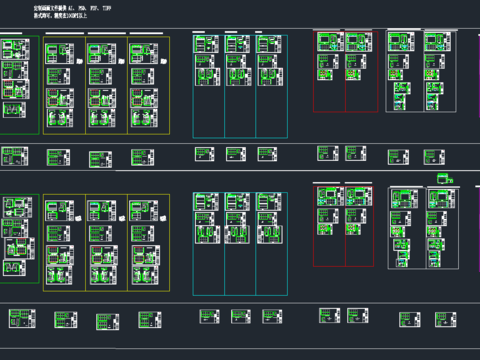This screenshot has height=360, width=480.
Task: Select bottom sheet in lower cyan frame's third column
Action: click(x=270, y=234)
